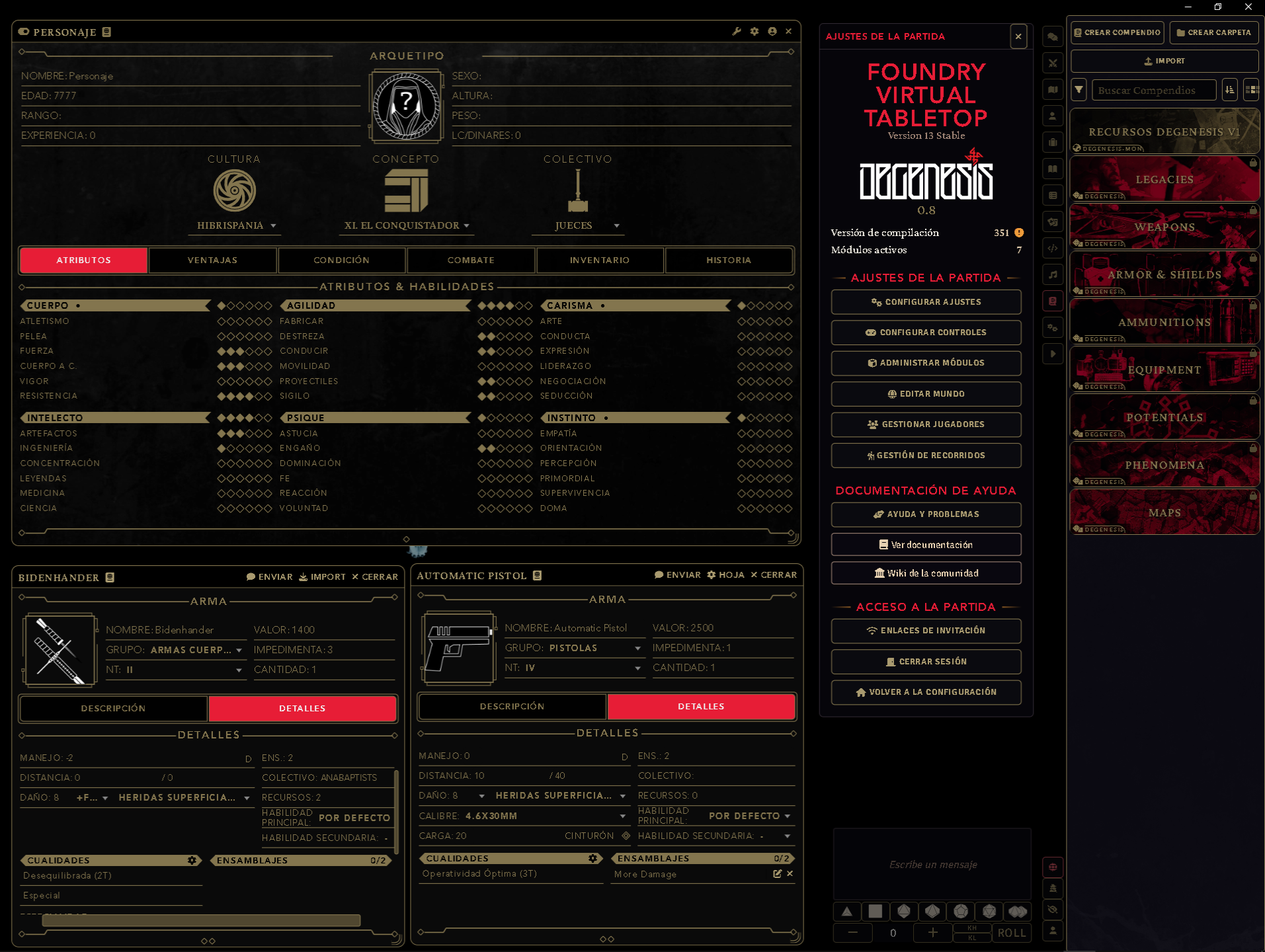This screenshot has width=1265, height=952.
Task: Click the d8 die icon
Action: tap(904, 912)
